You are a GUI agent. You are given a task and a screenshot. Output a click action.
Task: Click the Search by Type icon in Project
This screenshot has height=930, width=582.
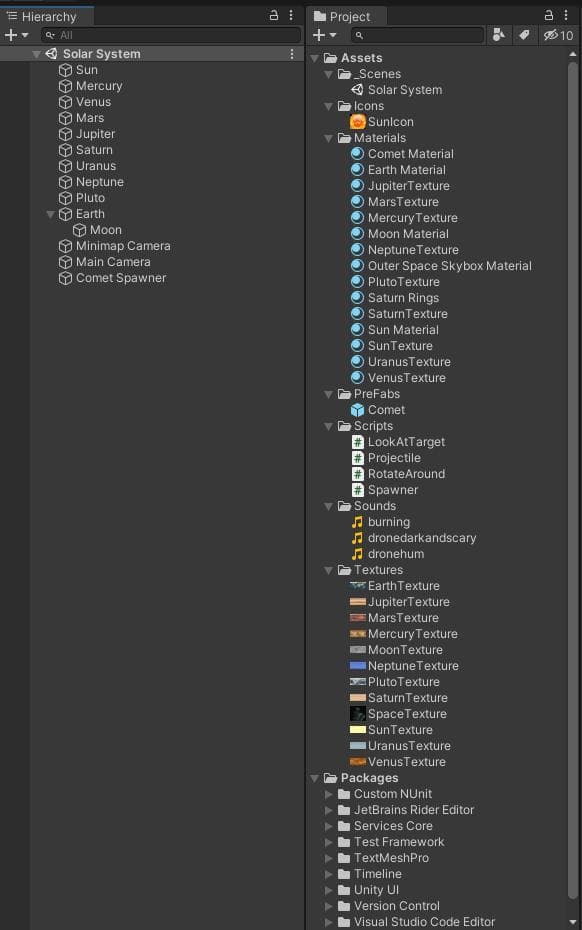tap(499, 35)
